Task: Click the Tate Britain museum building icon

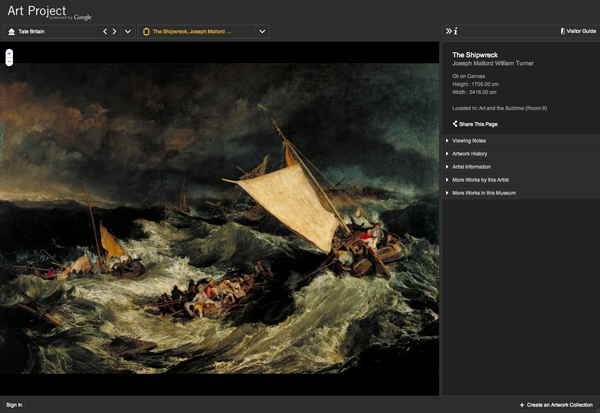Action: click(x=11, y=32)
